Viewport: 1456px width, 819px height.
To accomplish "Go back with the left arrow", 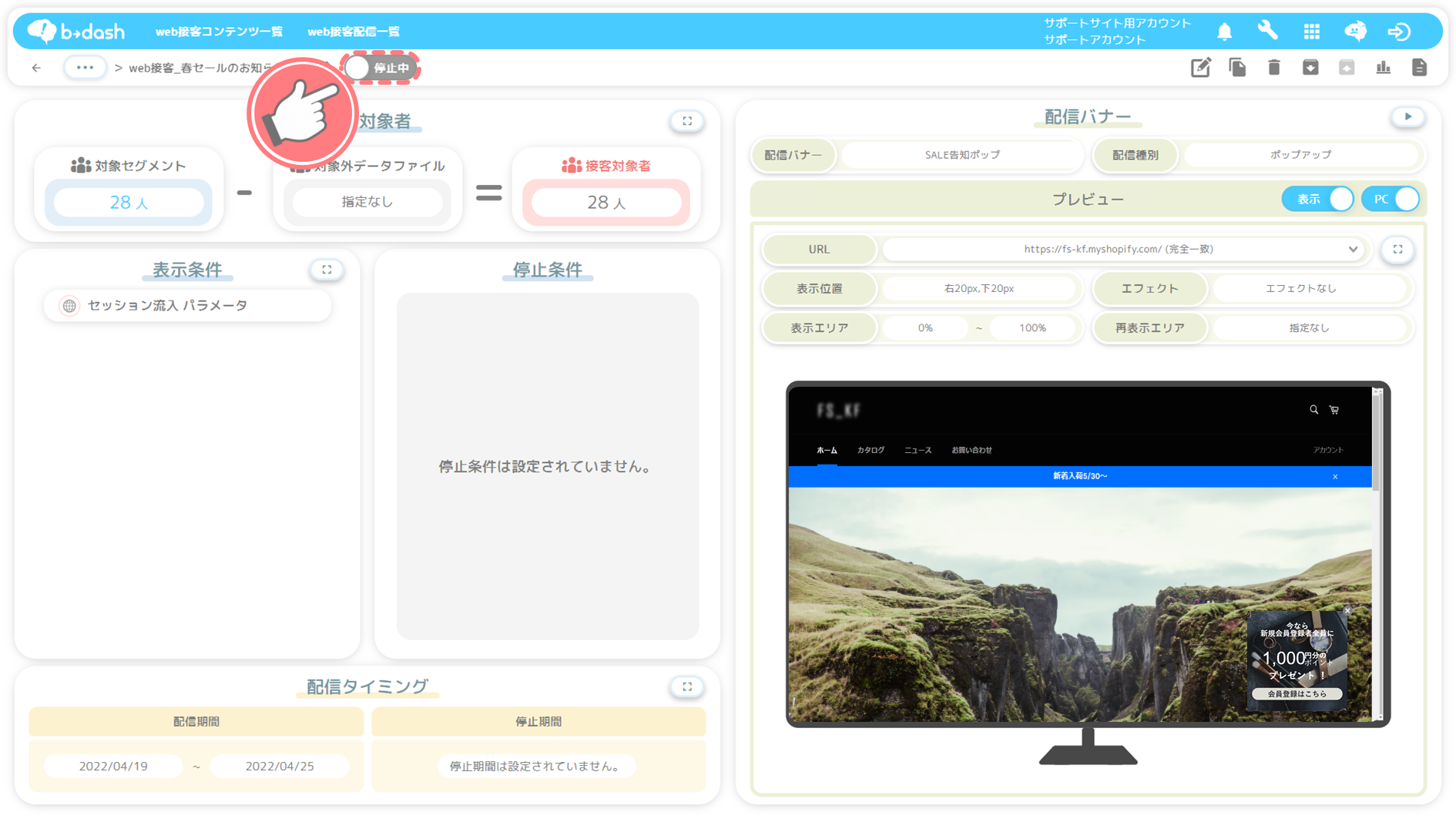I will coord(36,68).
